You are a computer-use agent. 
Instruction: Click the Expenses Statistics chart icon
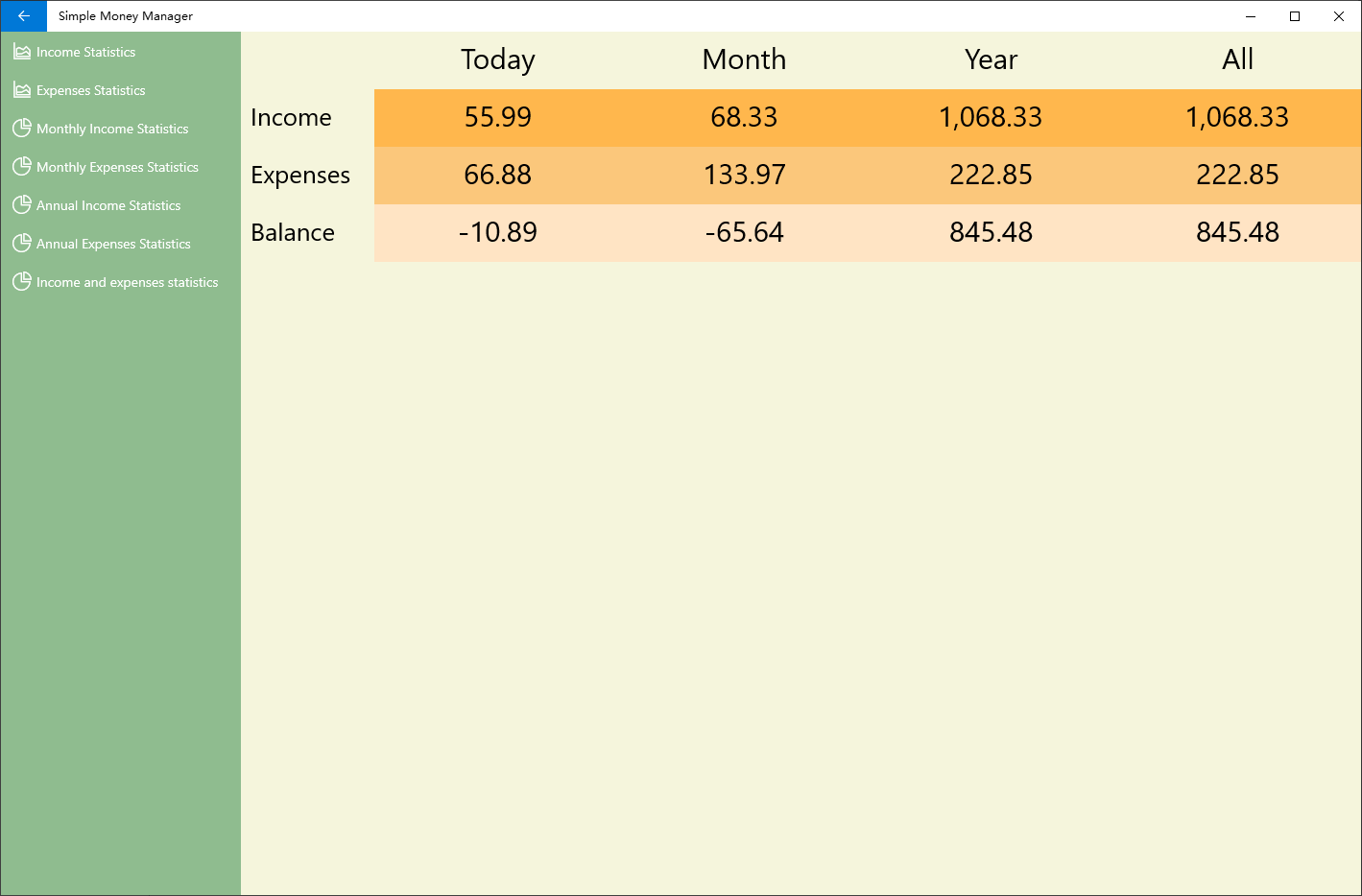[21, 90]
